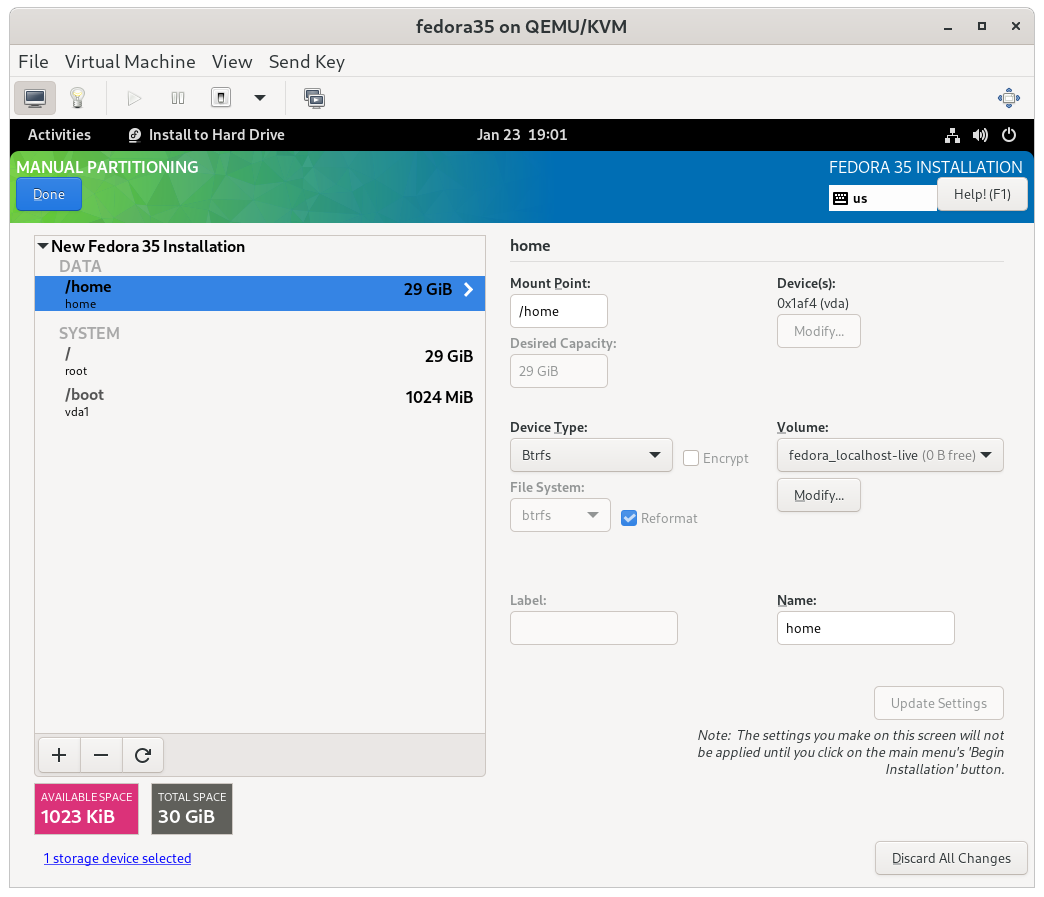The height and width of the screenshot is (897, 1044).
Task: Click the Done button
Action: point(49,194)
